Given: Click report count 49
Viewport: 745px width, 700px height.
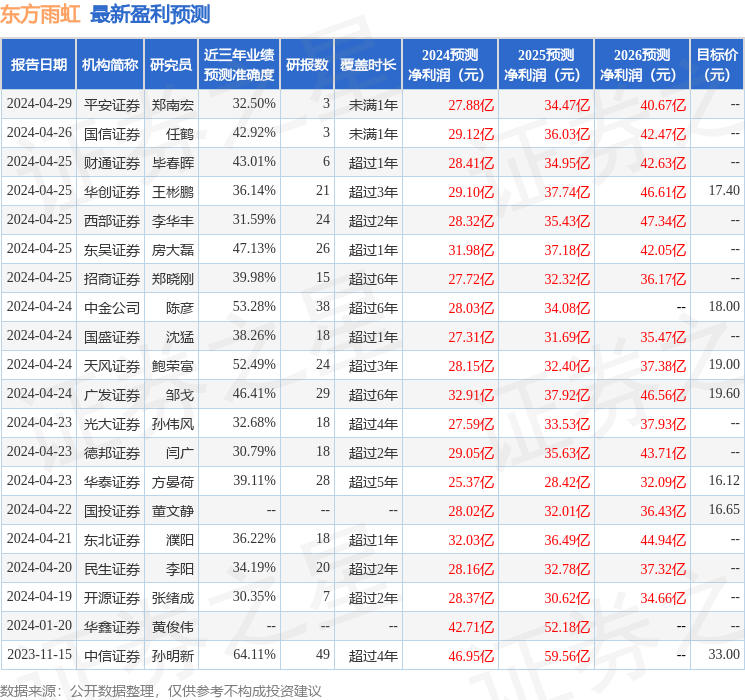Looking at the screenshot, I should 323,654.
